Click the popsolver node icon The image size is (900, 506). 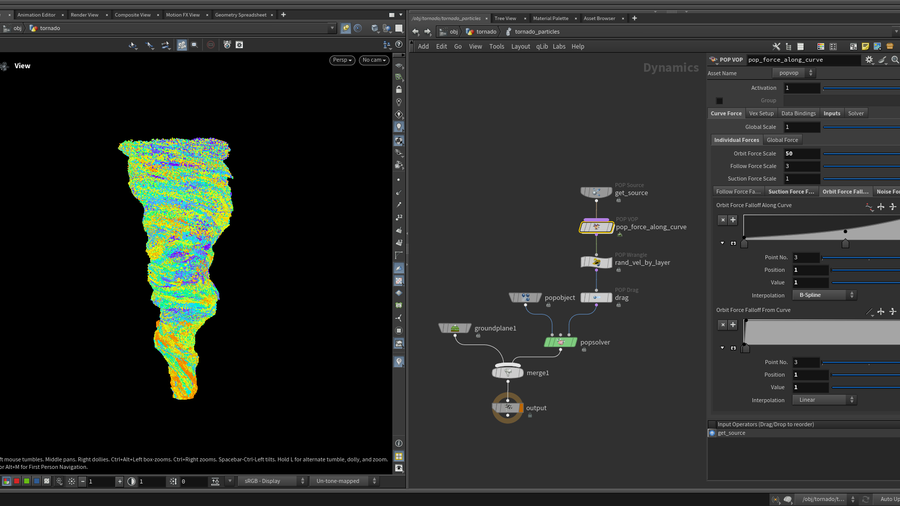pos(559,342)
